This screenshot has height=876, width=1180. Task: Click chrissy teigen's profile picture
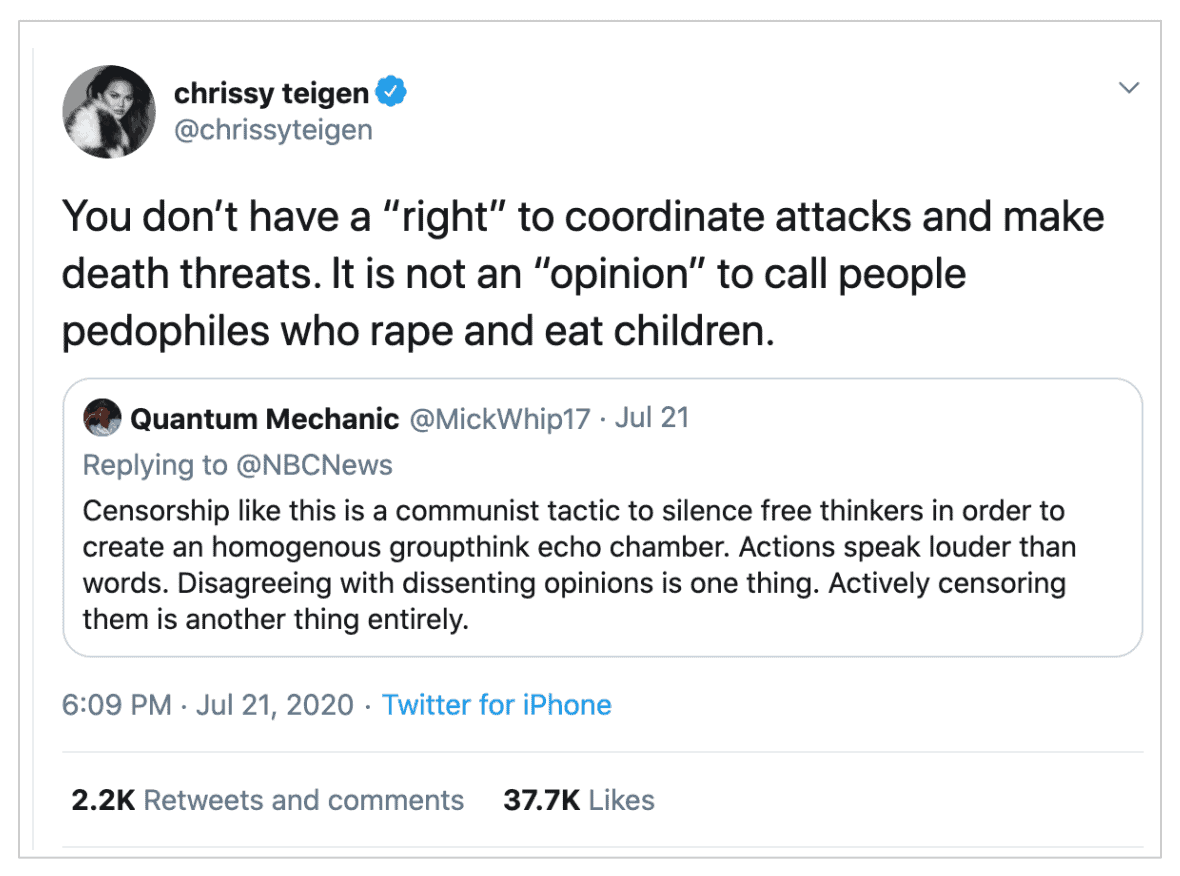(x=109, y=111)
